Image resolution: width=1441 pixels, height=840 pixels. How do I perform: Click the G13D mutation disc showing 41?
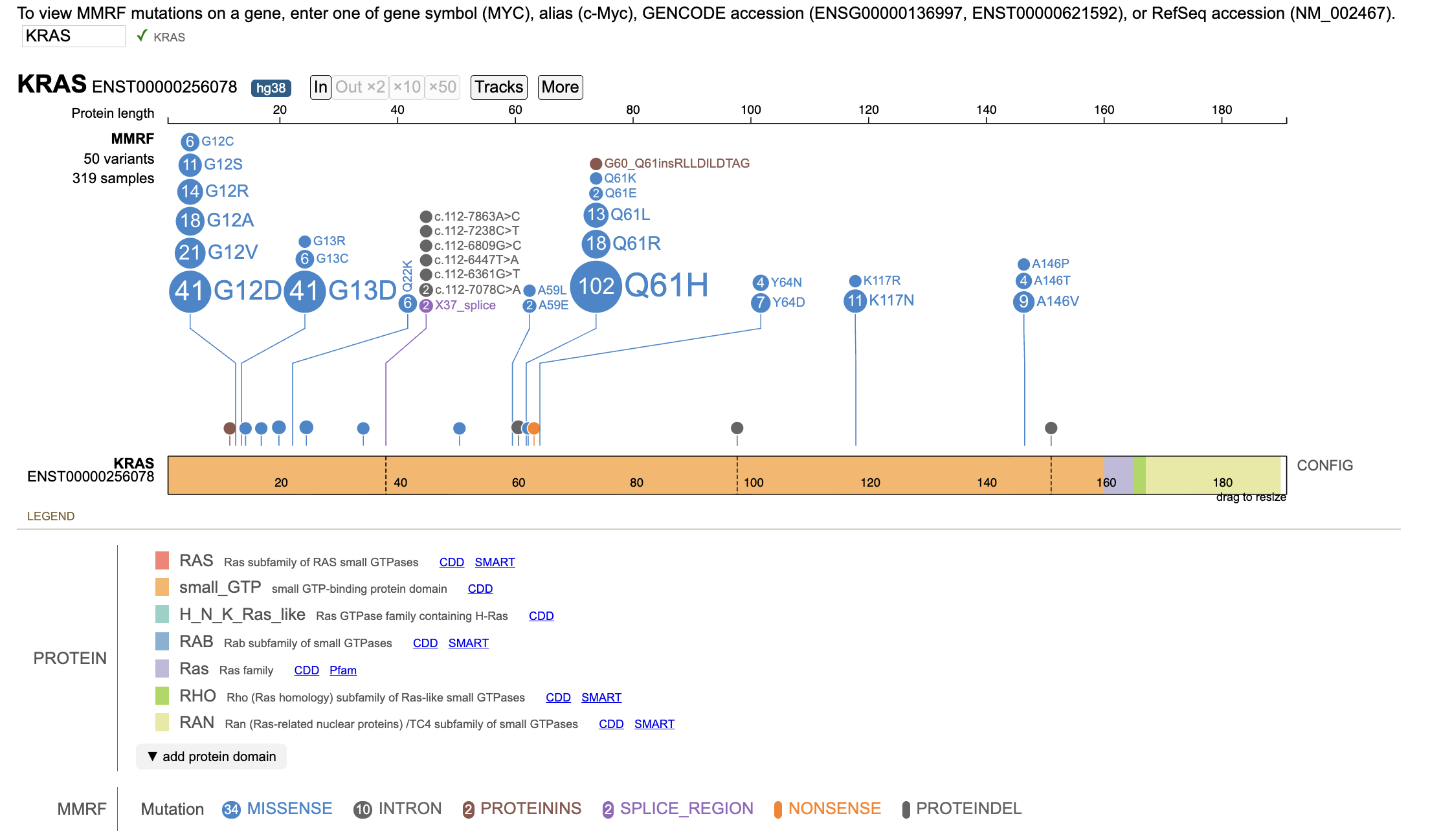pos(304,291)
